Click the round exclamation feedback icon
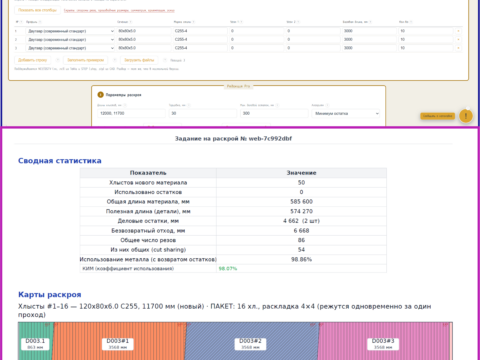The width and height of the screenshot is (480, 360). coord(466,116)
